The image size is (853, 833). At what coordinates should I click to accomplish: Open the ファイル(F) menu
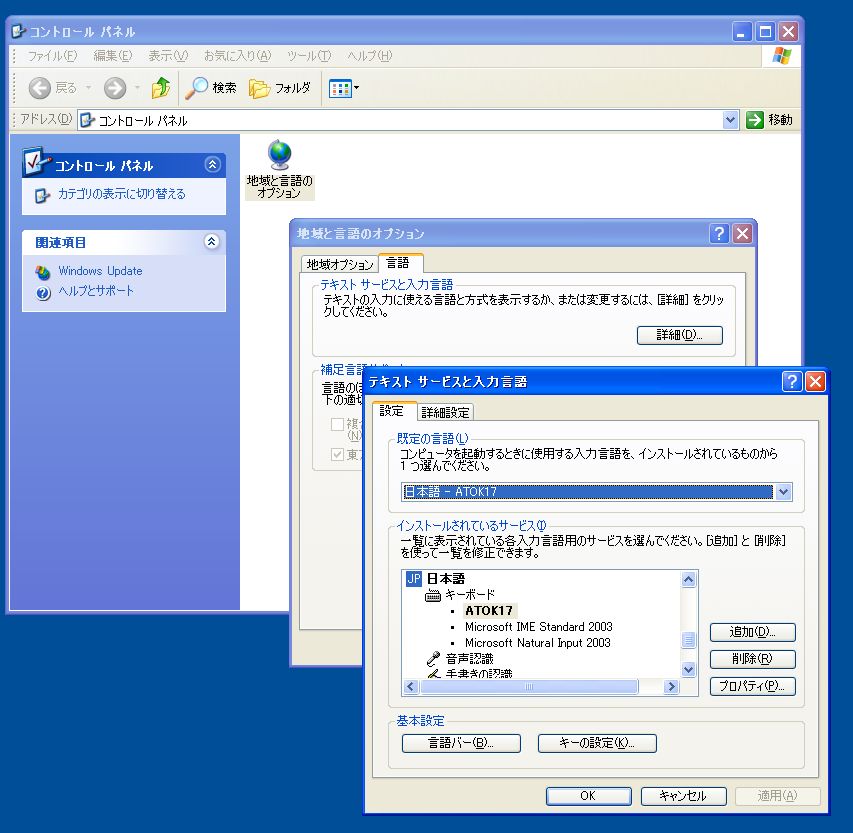(52, 55)
